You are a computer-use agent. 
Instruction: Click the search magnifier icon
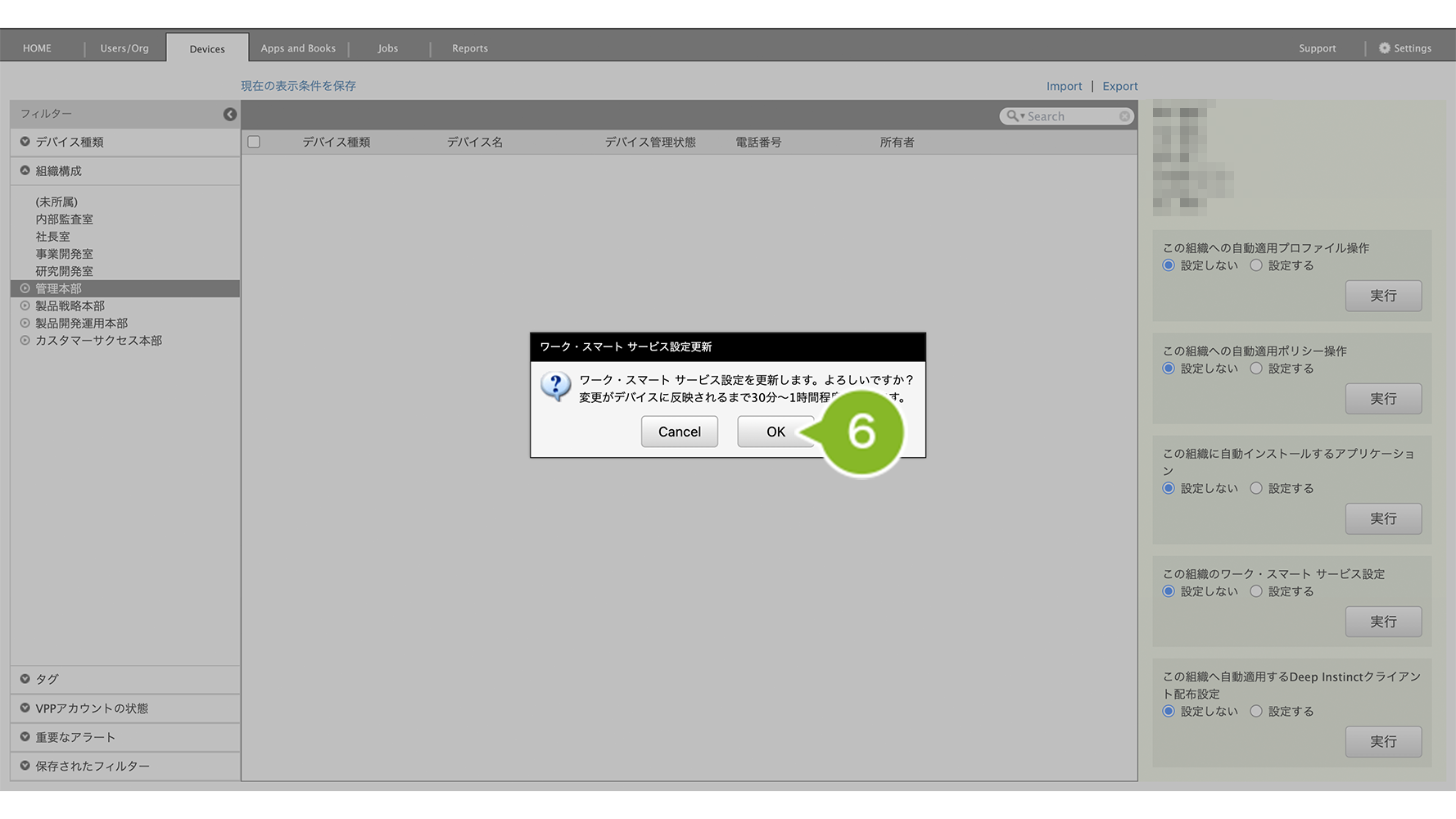click(x=1013, y=116)
